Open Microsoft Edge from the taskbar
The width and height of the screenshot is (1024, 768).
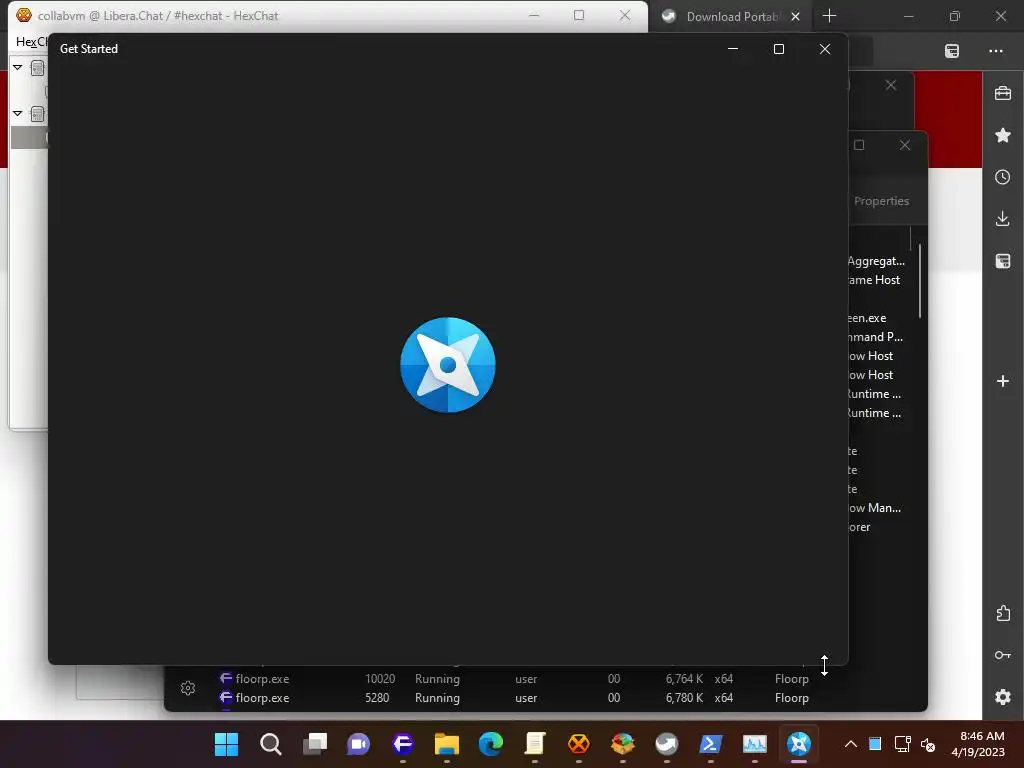(x=490, y=744)
